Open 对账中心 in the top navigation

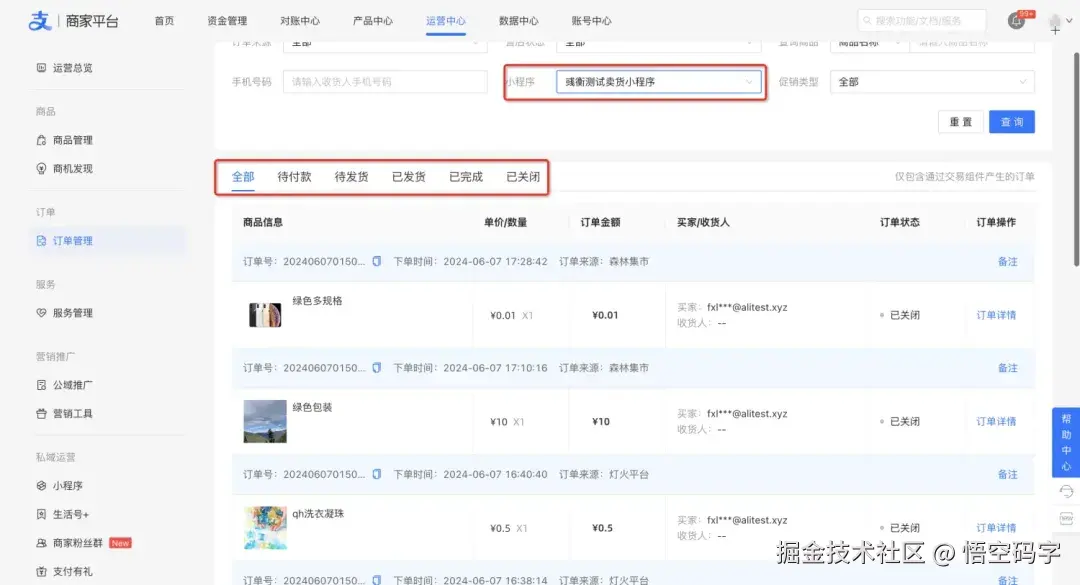tap(300, 21)
